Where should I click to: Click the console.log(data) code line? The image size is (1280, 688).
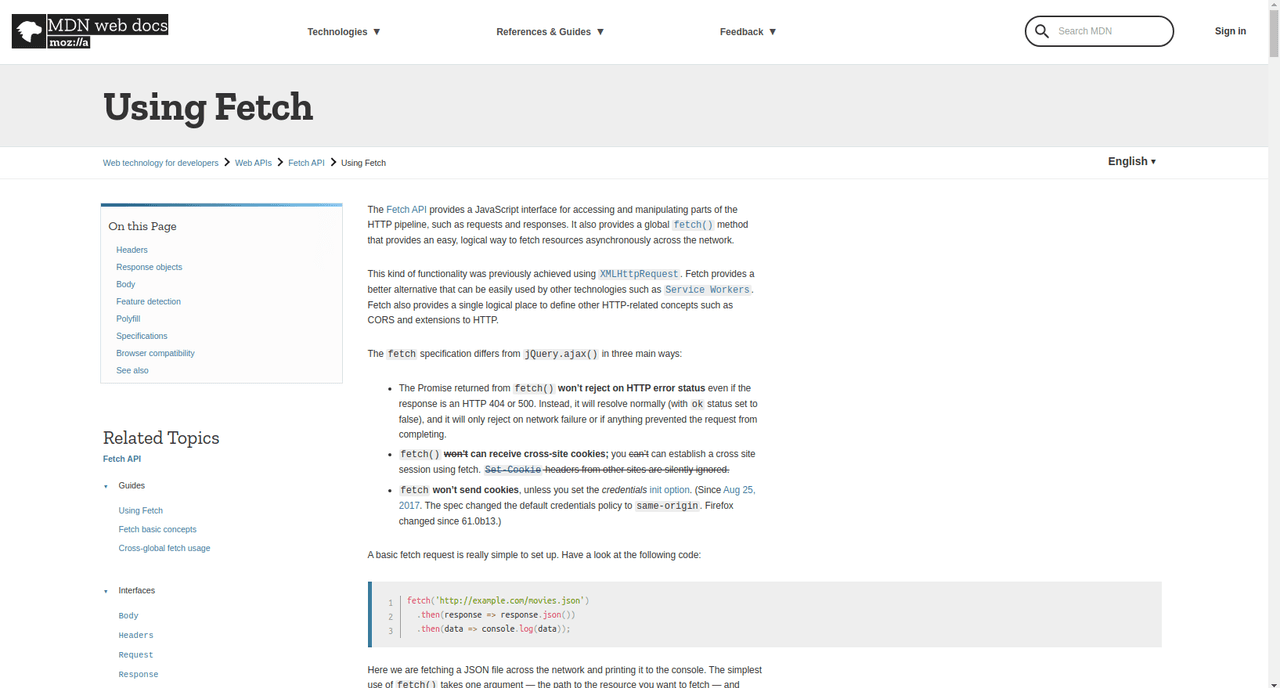pos(494,629)
